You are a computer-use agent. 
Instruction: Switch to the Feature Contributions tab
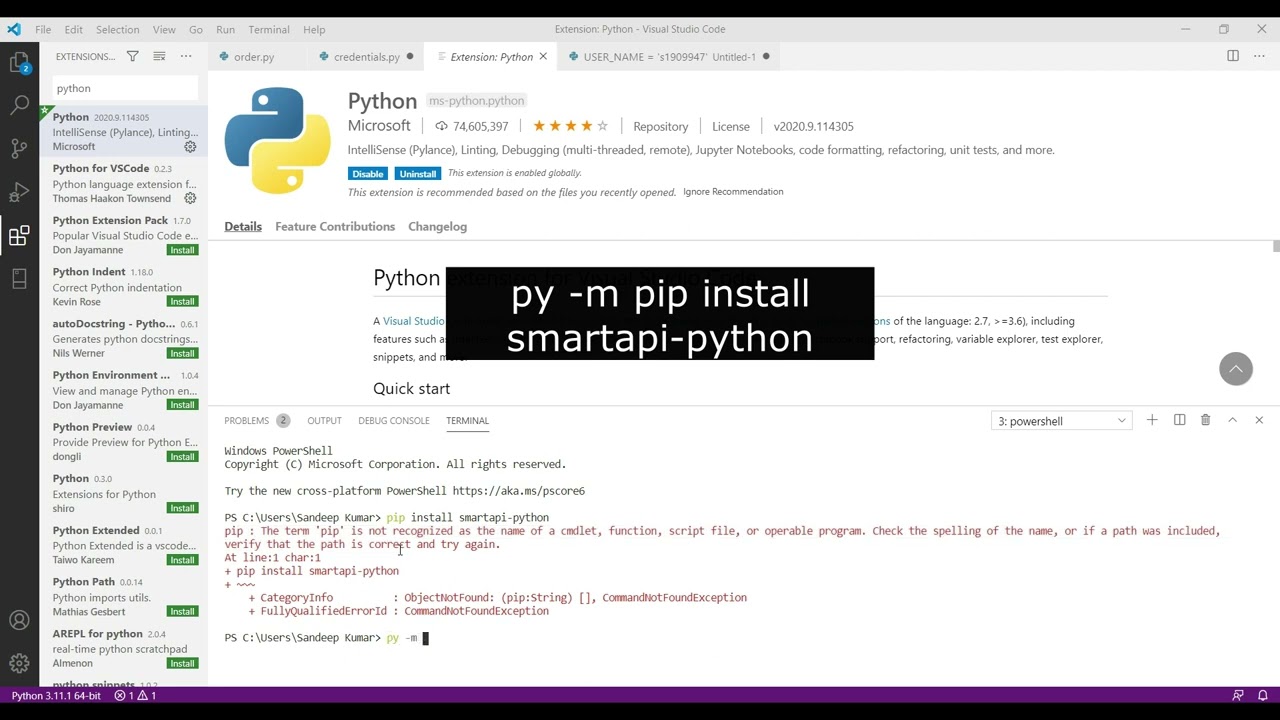(x=335, y=227)
